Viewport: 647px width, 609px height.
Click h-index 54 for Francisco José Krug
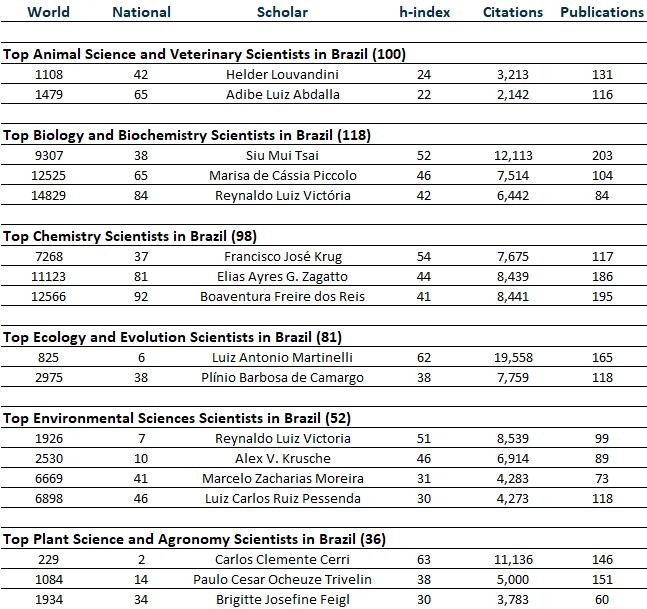tap(424, 256)
